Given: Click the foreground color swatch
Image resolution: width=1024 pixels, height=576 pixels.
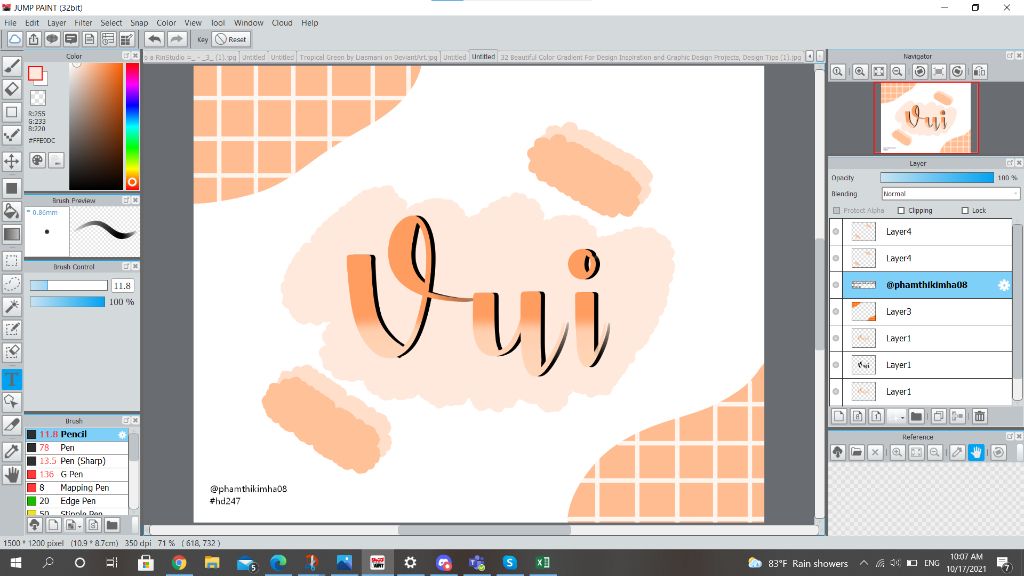Looking at the screenshot, I should pos(35,73).
